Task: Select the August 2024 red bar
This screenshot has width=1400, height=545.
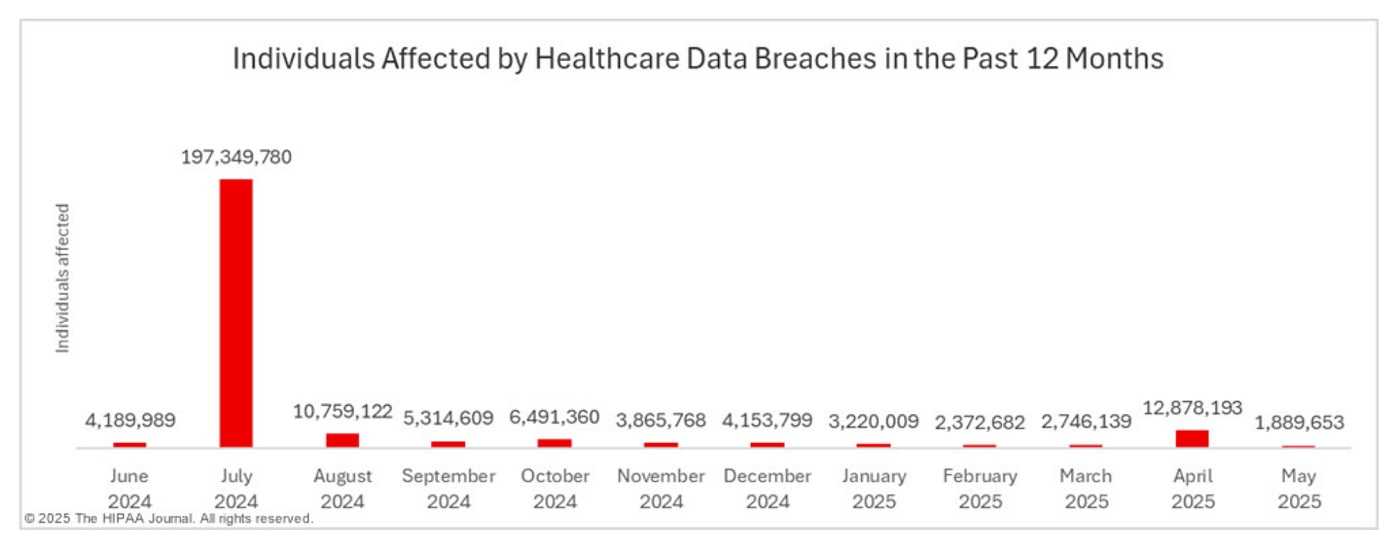Action: pyautogui.click(x=342, y=440)
